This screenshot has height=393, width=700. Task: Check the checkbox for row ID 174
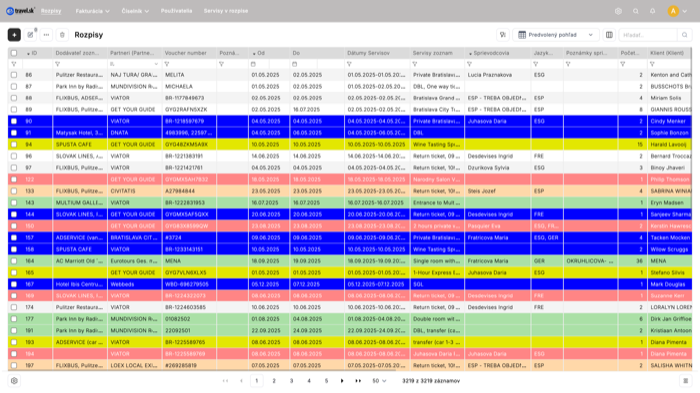(x=14, y=307)
